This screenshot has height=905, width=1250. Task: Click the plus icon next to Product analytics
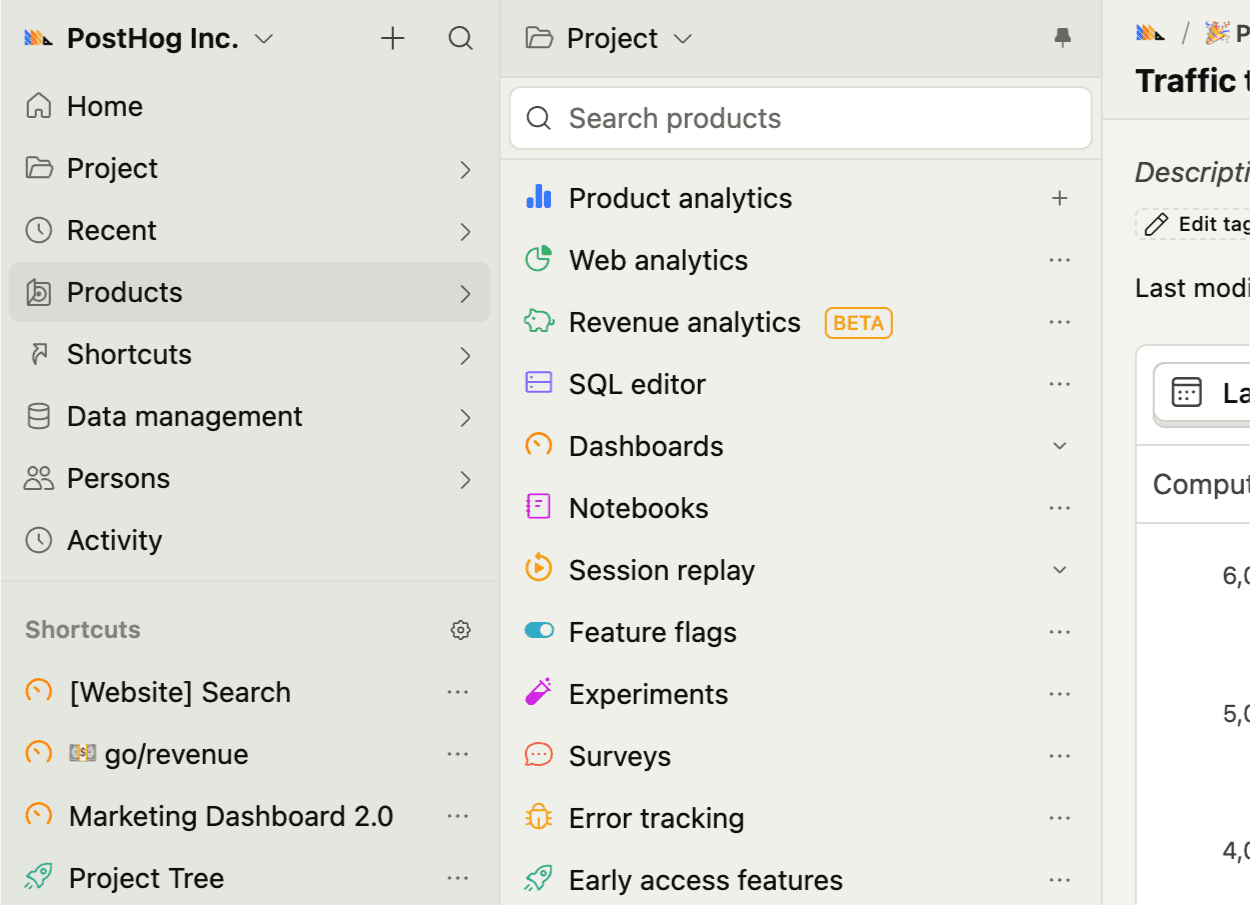click(x=1060, y=198)
